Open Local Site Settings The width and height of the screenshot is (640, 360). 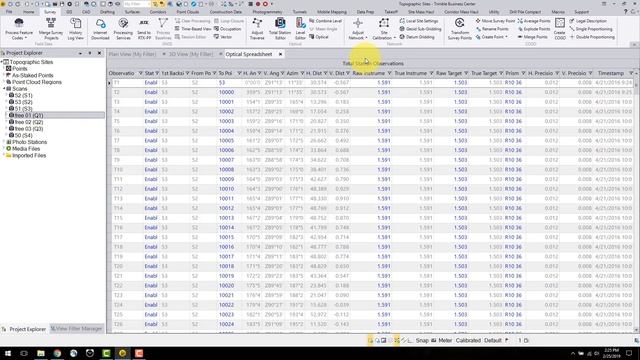pyautogui.click(x=418, y=21)
